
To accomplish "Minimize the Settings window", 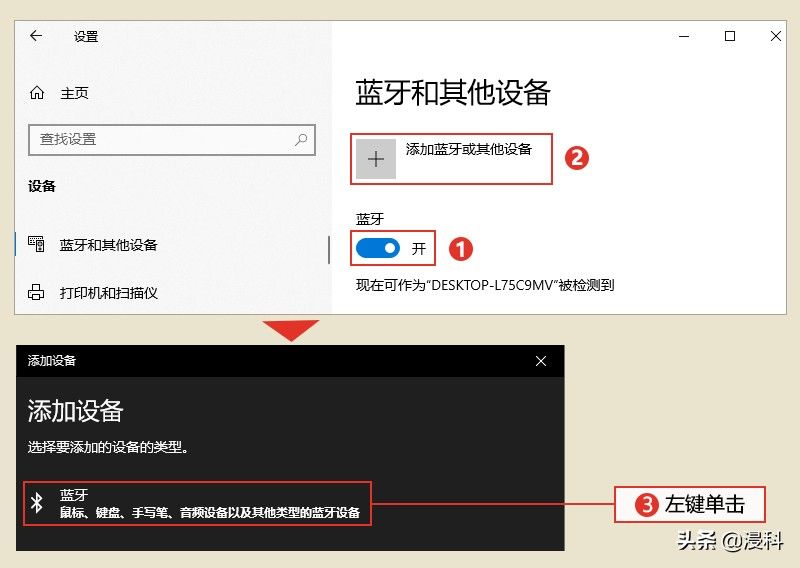I will [683, 37].
